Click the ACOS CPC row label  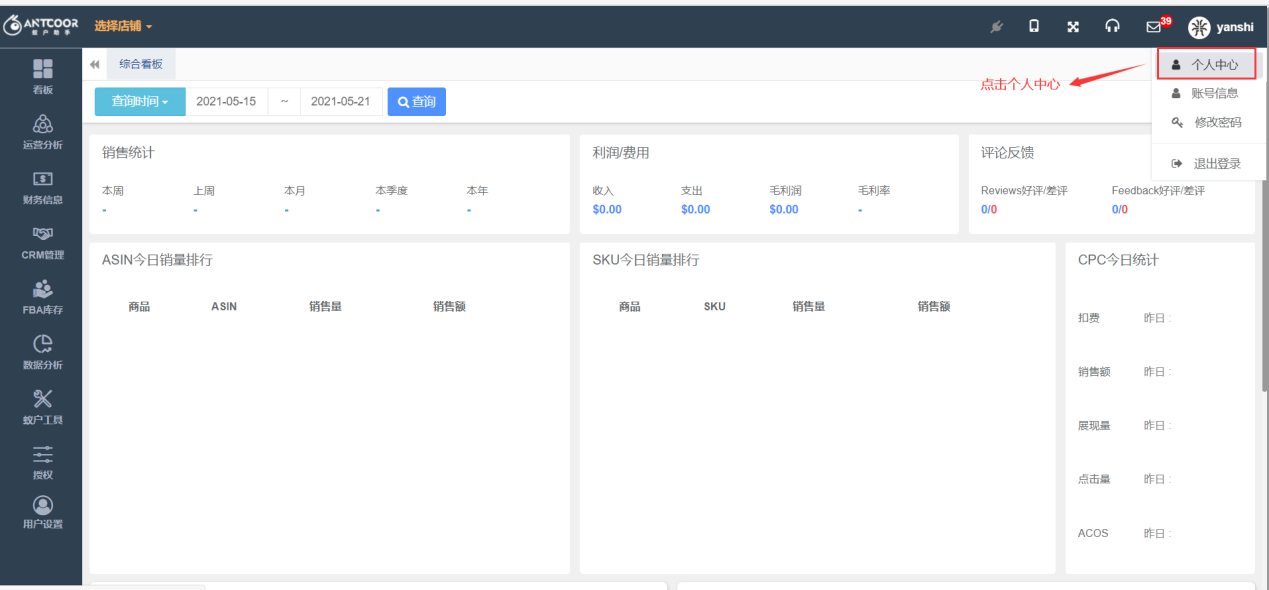tap(1093, 533)
